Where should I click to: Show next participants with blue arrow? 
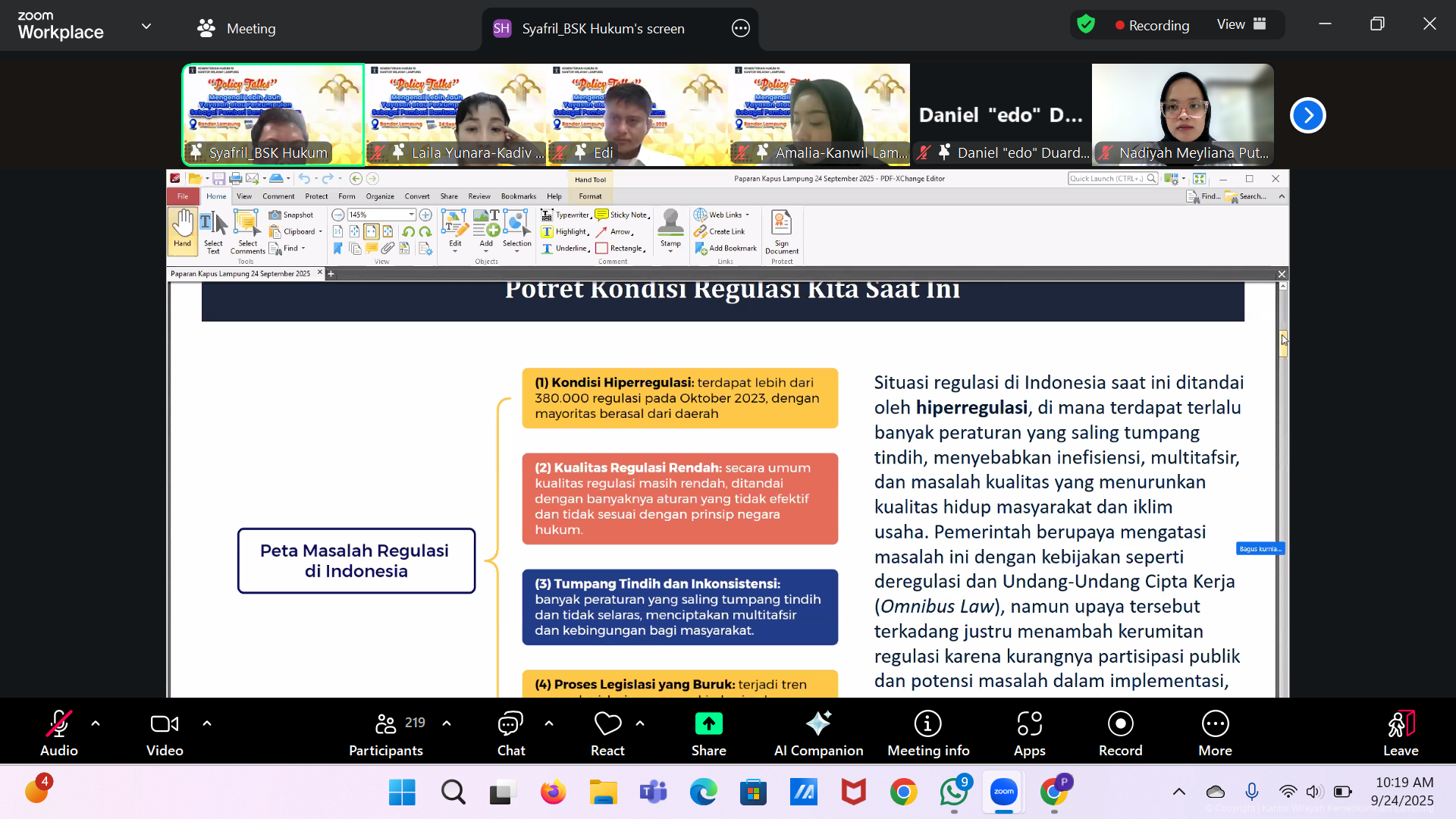[x=1307, y=115]
